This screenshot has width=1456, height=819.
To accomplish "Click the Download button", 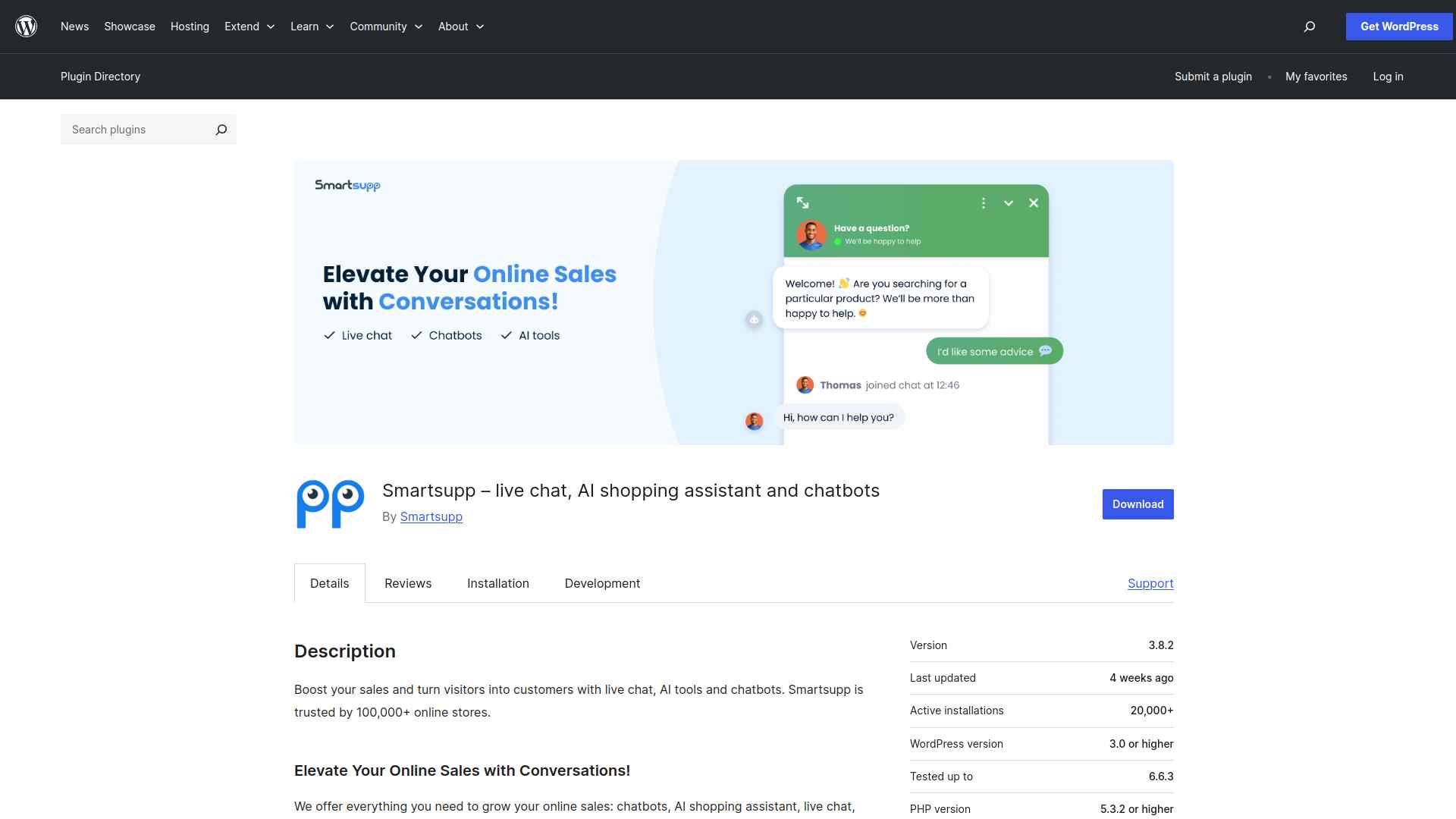I will (1137, 504).
